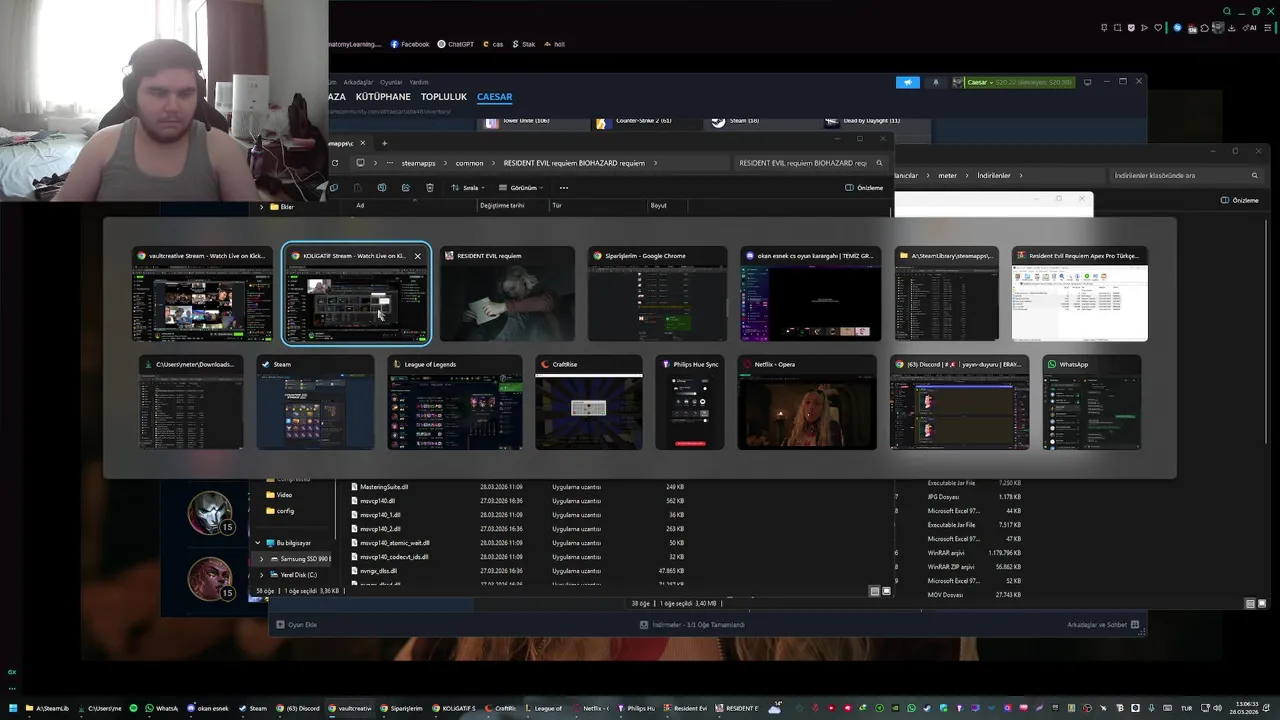Click the delete trash icon in Explorer toolbar
The width and height of the screenshot is (1280, 720).
tap(430, 187)
